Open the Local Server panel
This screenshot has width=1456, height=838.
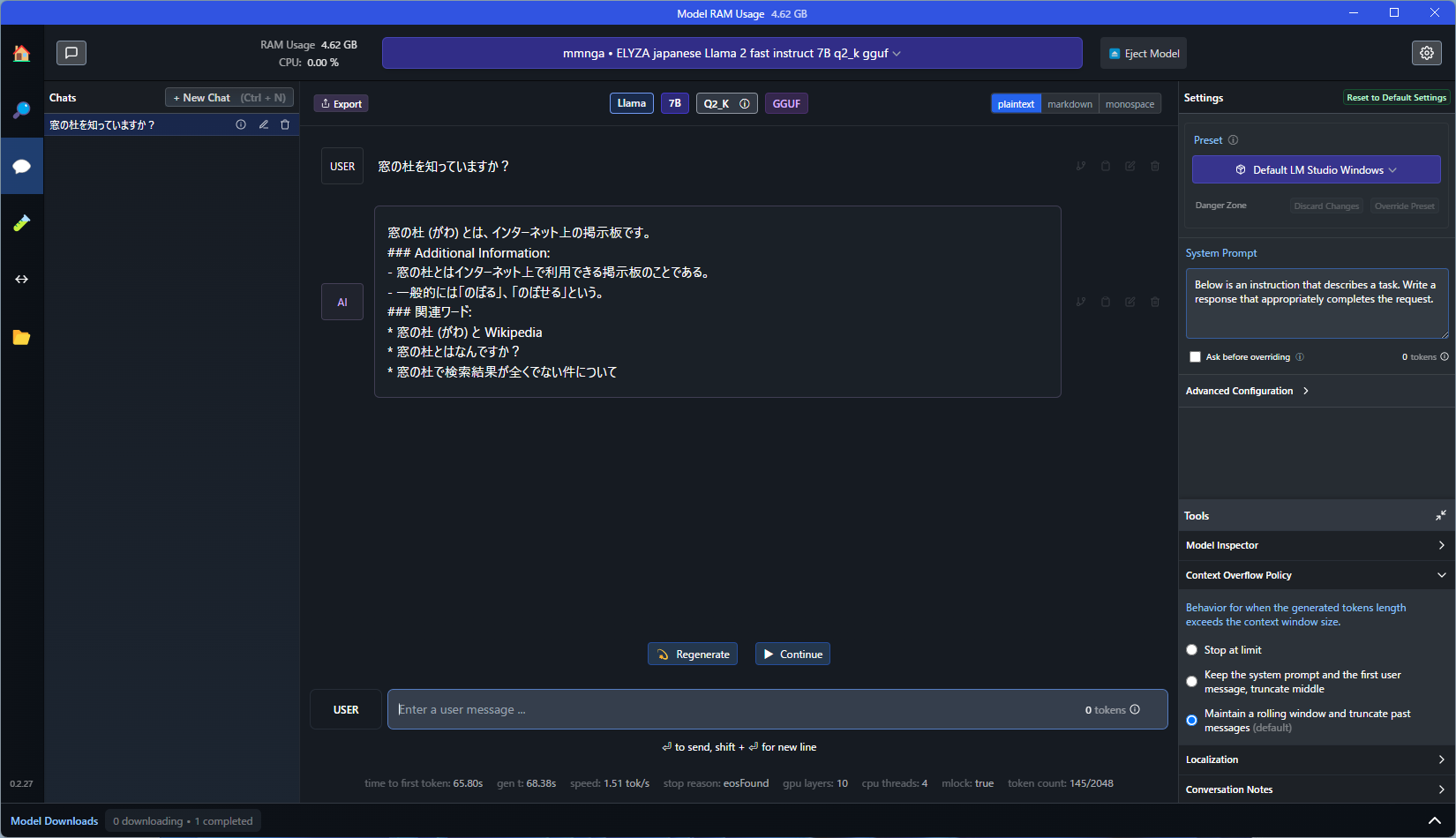pos(21,280)
